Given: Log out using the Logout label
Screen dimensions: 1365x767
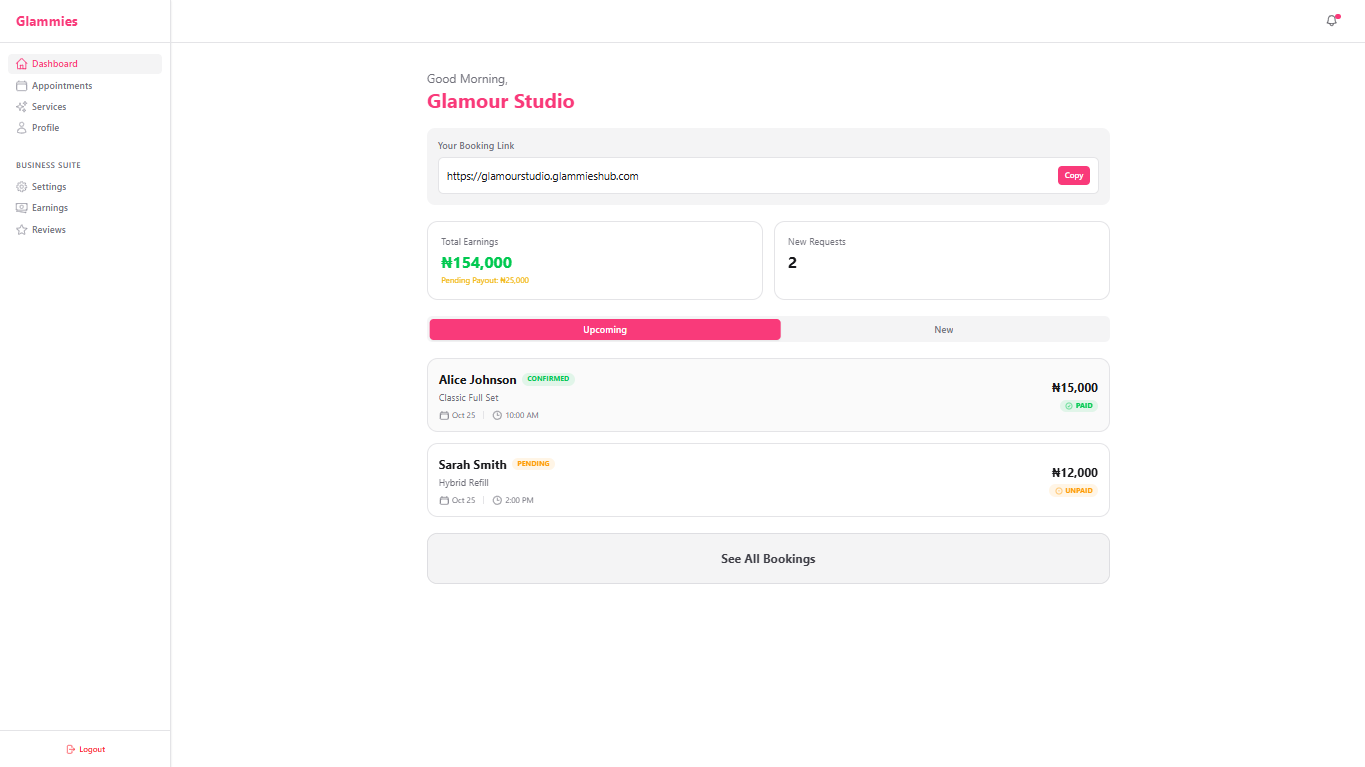Looking at the screenshot, I should (92, 749).
